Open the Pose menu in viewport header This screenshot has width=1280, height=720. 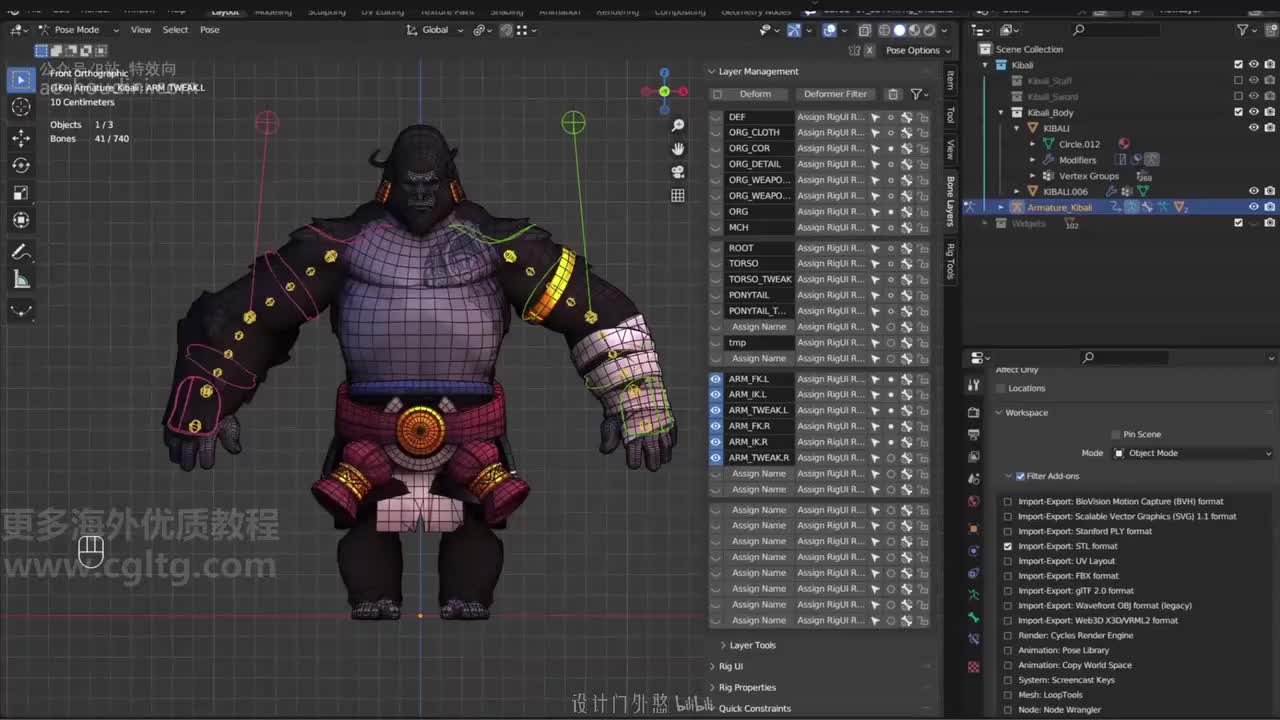point(210,30)
